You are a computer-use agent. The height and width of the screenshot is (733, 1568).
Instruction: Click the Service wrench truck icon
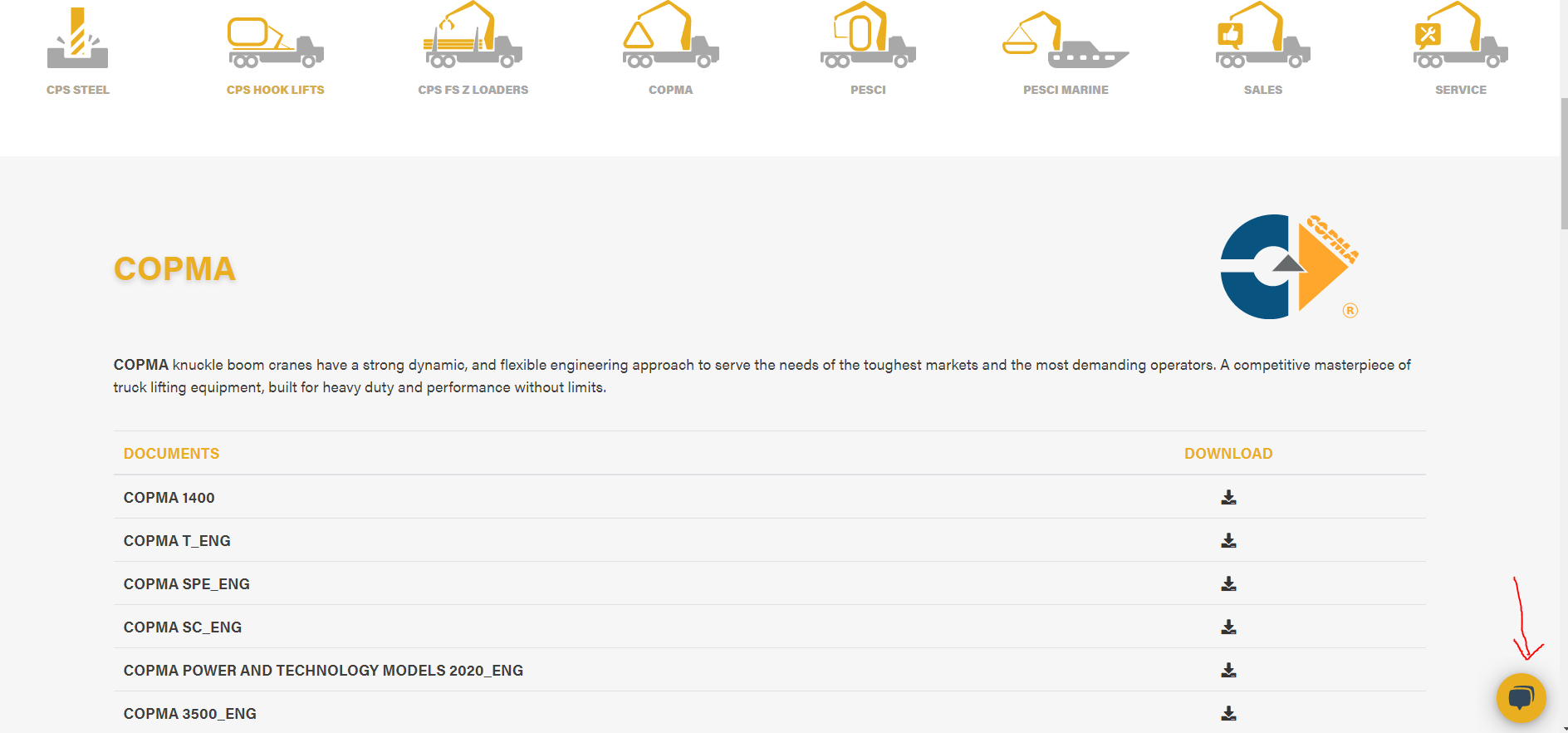pyautogui.click(x=1461, y=35)
